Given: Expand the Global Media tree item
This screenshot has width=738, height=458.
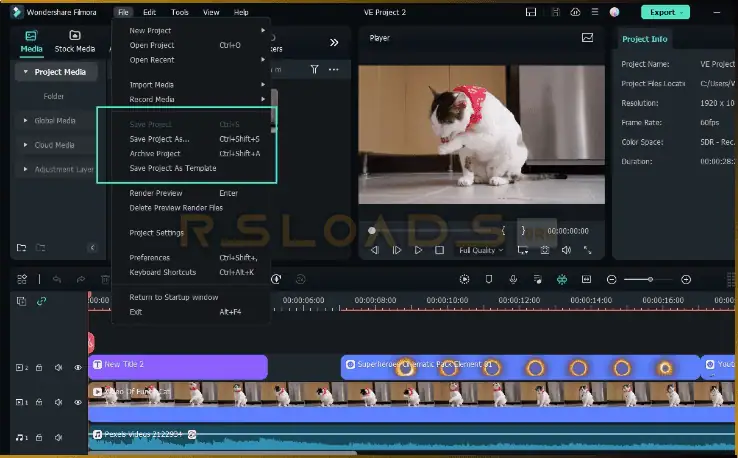Looking at the screenshot, I should click(26, 121).
